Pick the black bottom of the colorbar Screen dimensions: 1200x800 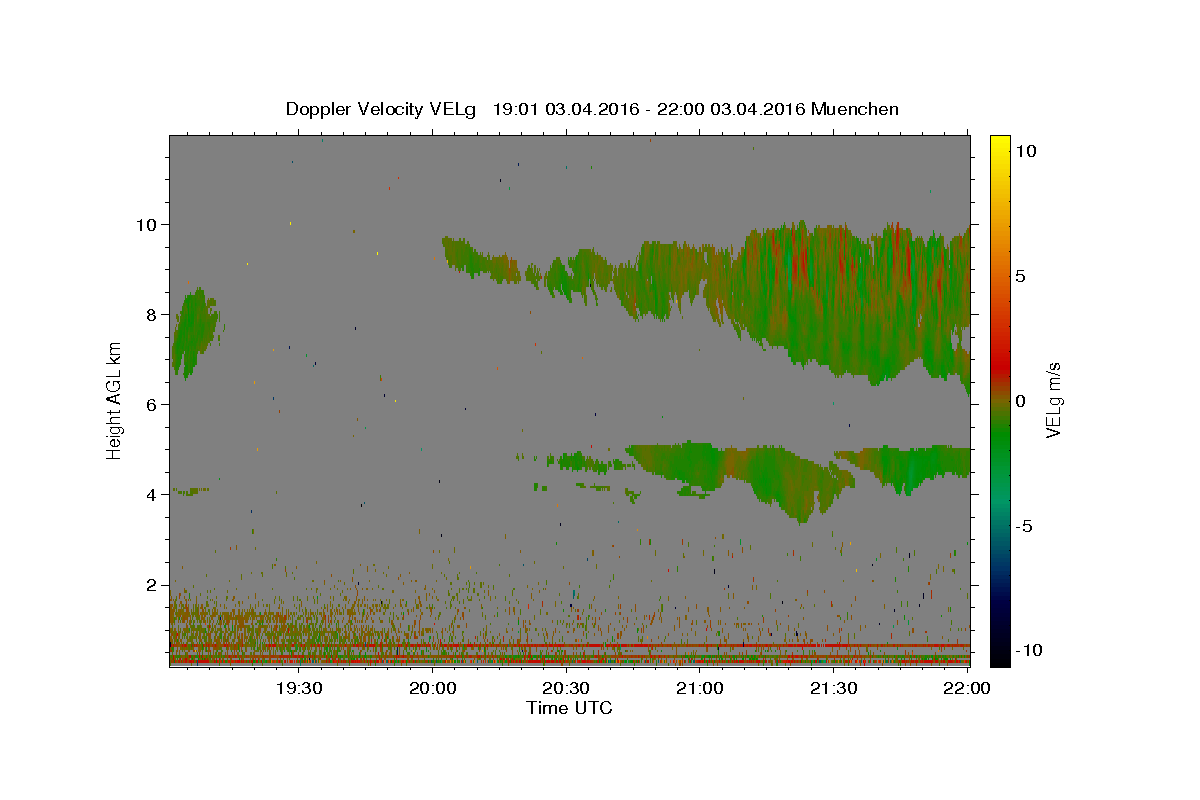(x=1000, y=655)
